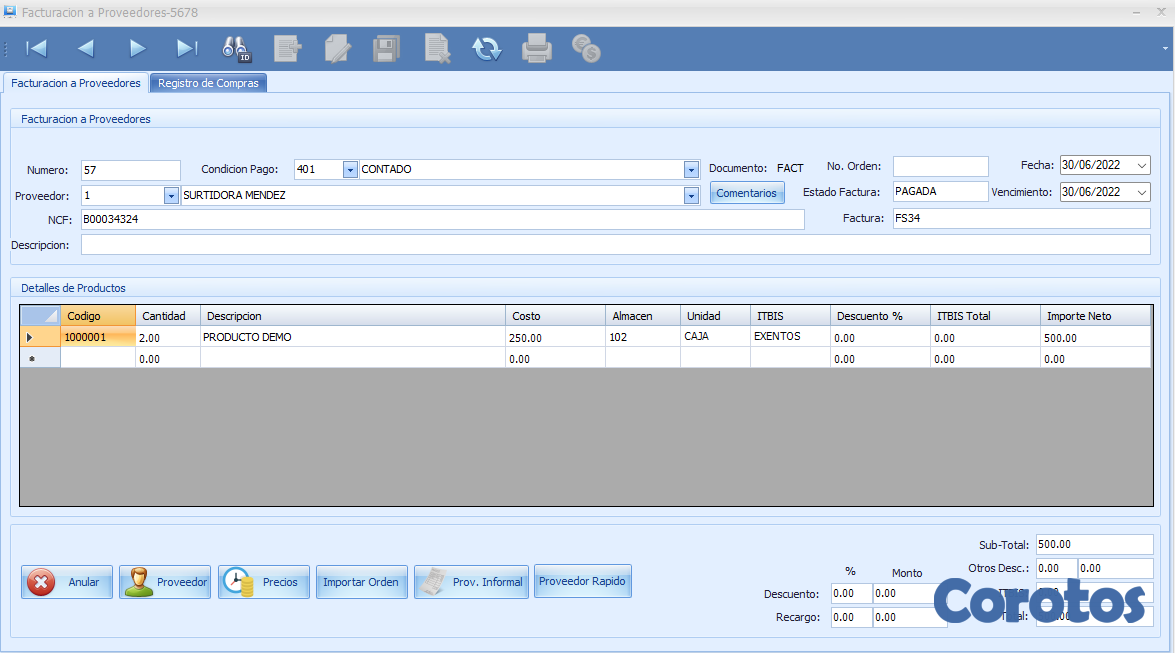Viewport: 1175px width, 653px height.
Task: Click the Anular button
Action: [x=67, y=582]
